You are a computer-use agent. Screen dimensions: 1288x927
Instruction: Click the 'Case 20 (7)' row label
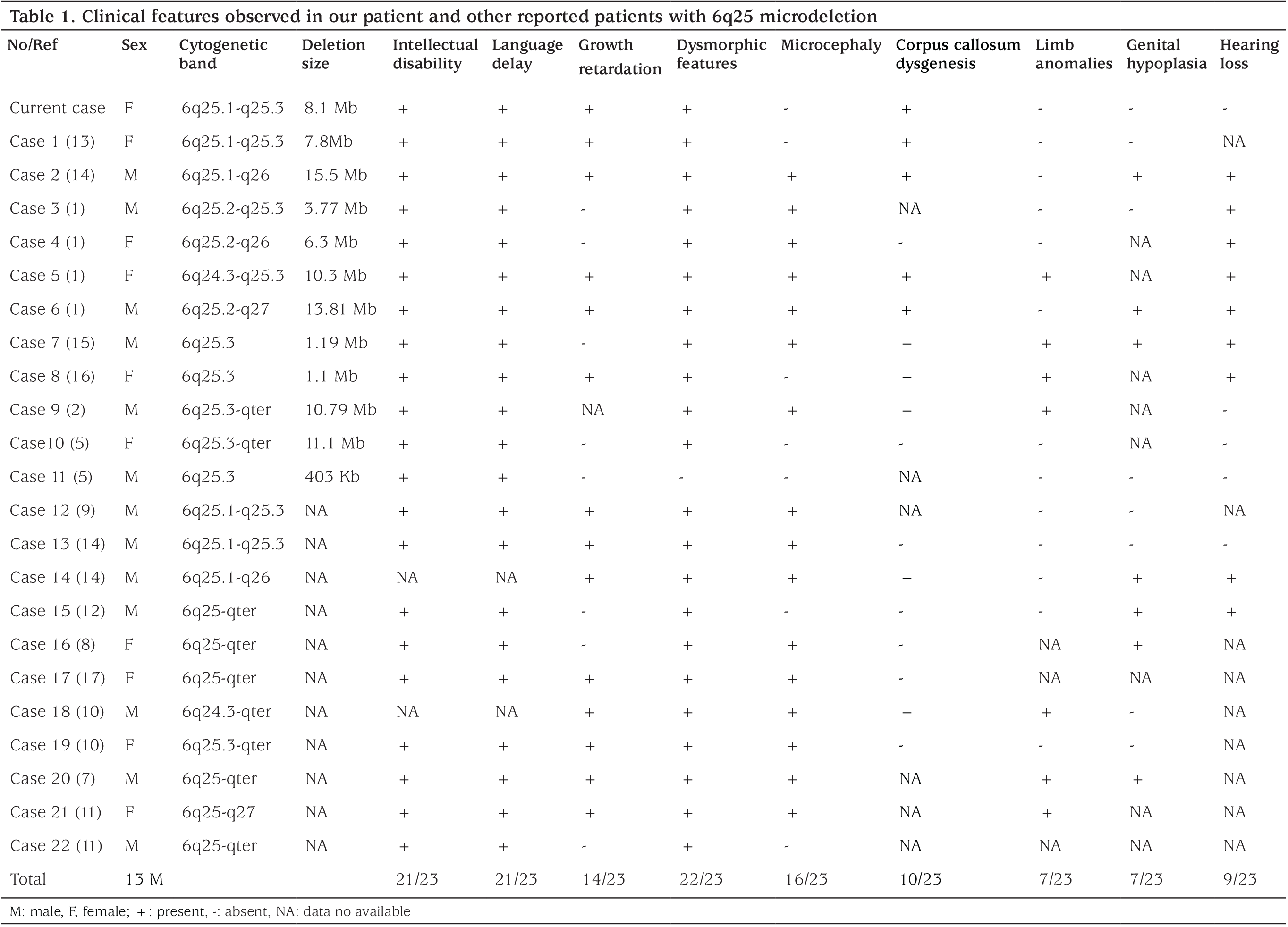tap(52, 778)
